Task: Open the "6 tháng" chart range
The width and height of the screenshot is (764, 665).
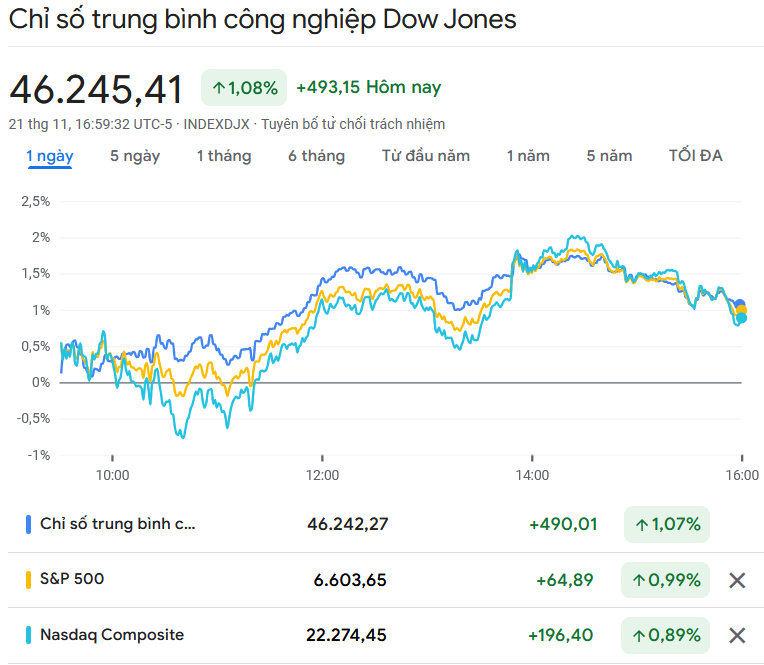Action: point(316,156)
